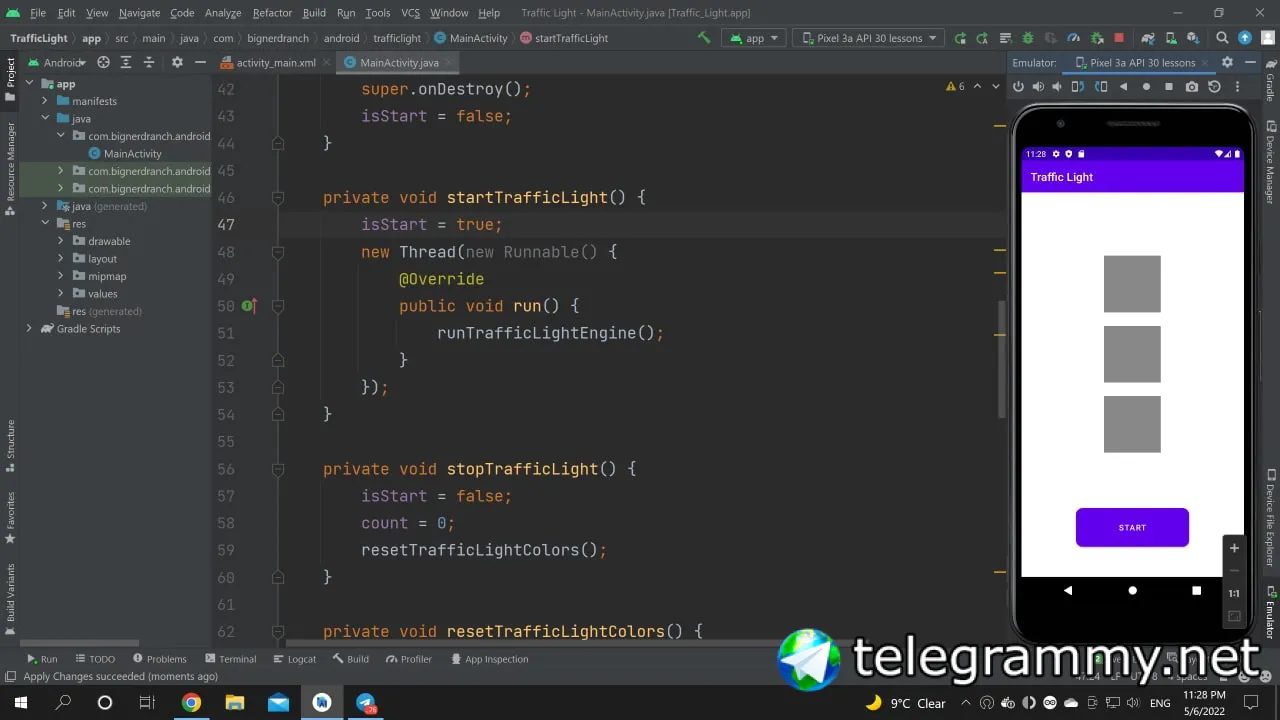Screen dimensions: 1280x720
Task: Expand the layout folder
Action: [x=61, y=259]
